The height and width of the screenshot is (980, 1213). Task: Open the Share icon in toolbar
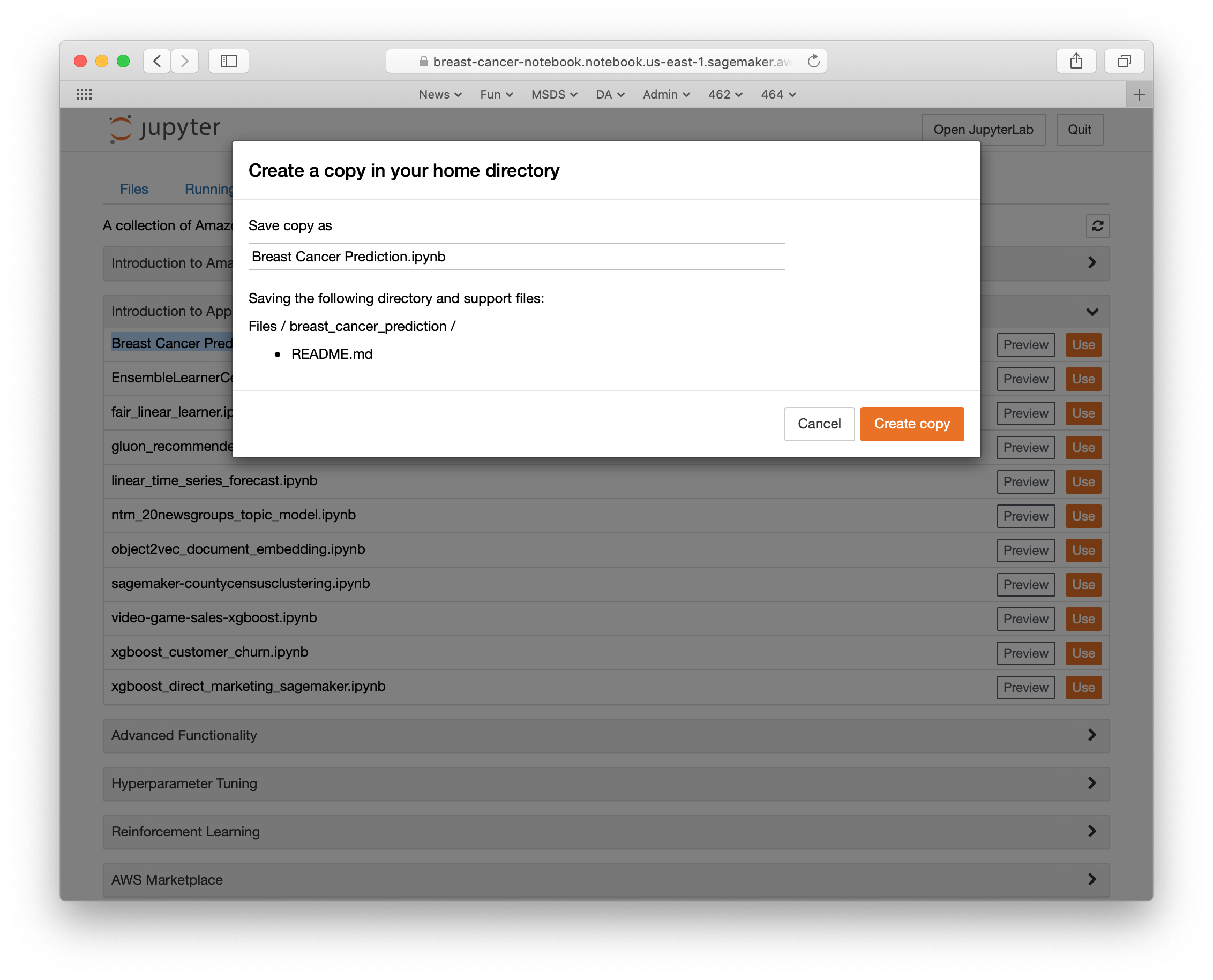[1076, 61]
